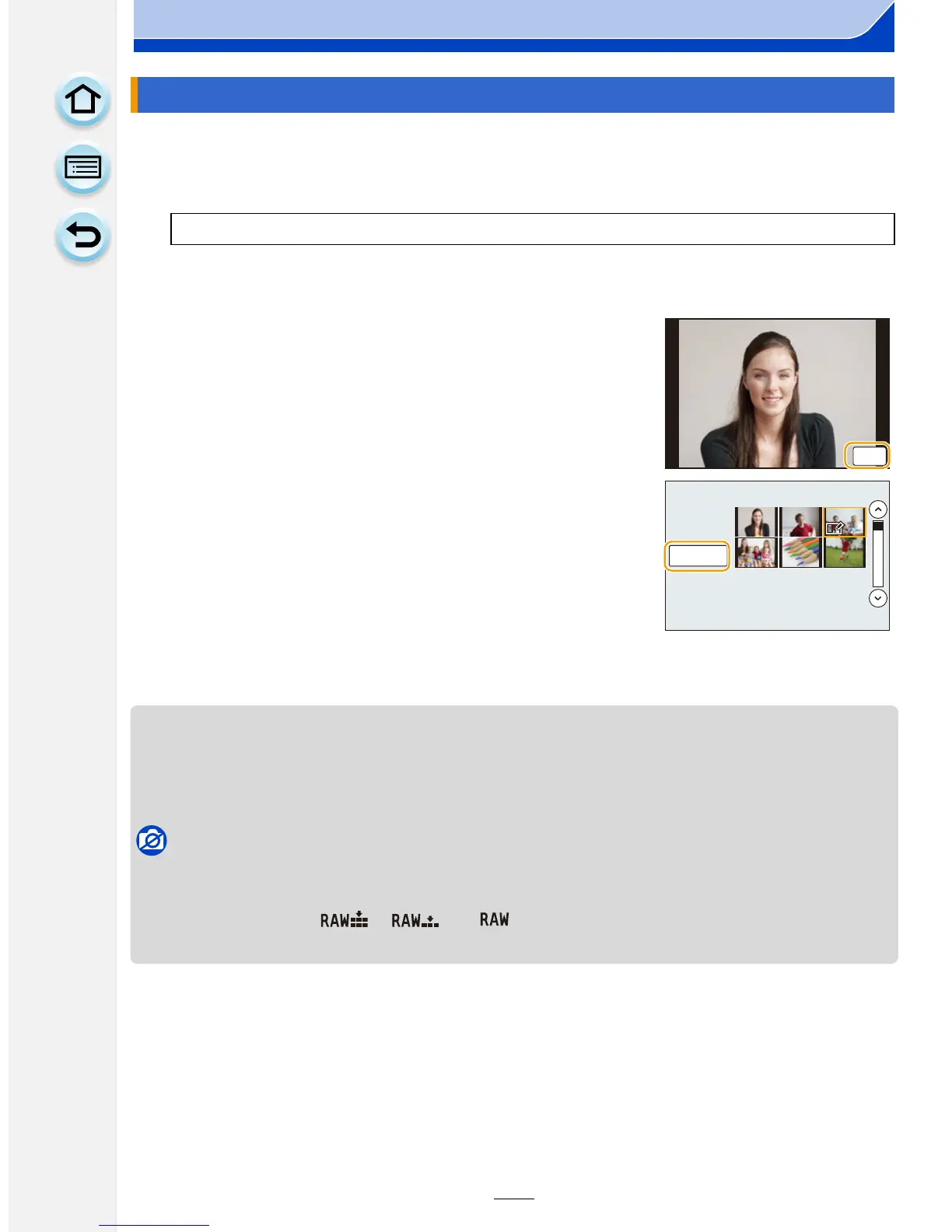Select the colored pencils thumbnail
This screenshot has width=952, height=1232.
click(x=800, y=553)
